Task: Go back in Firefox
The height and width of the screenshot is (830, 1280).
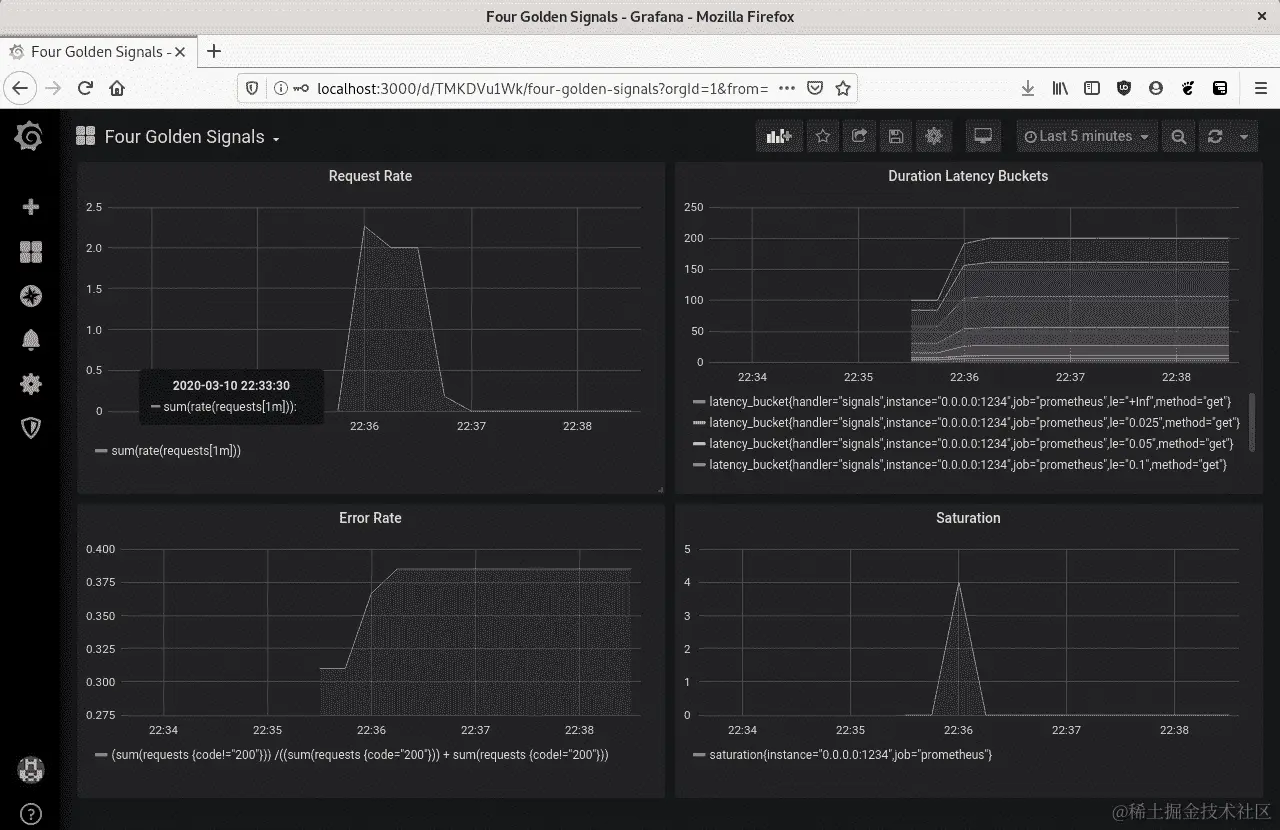Action: click(20, 88)
